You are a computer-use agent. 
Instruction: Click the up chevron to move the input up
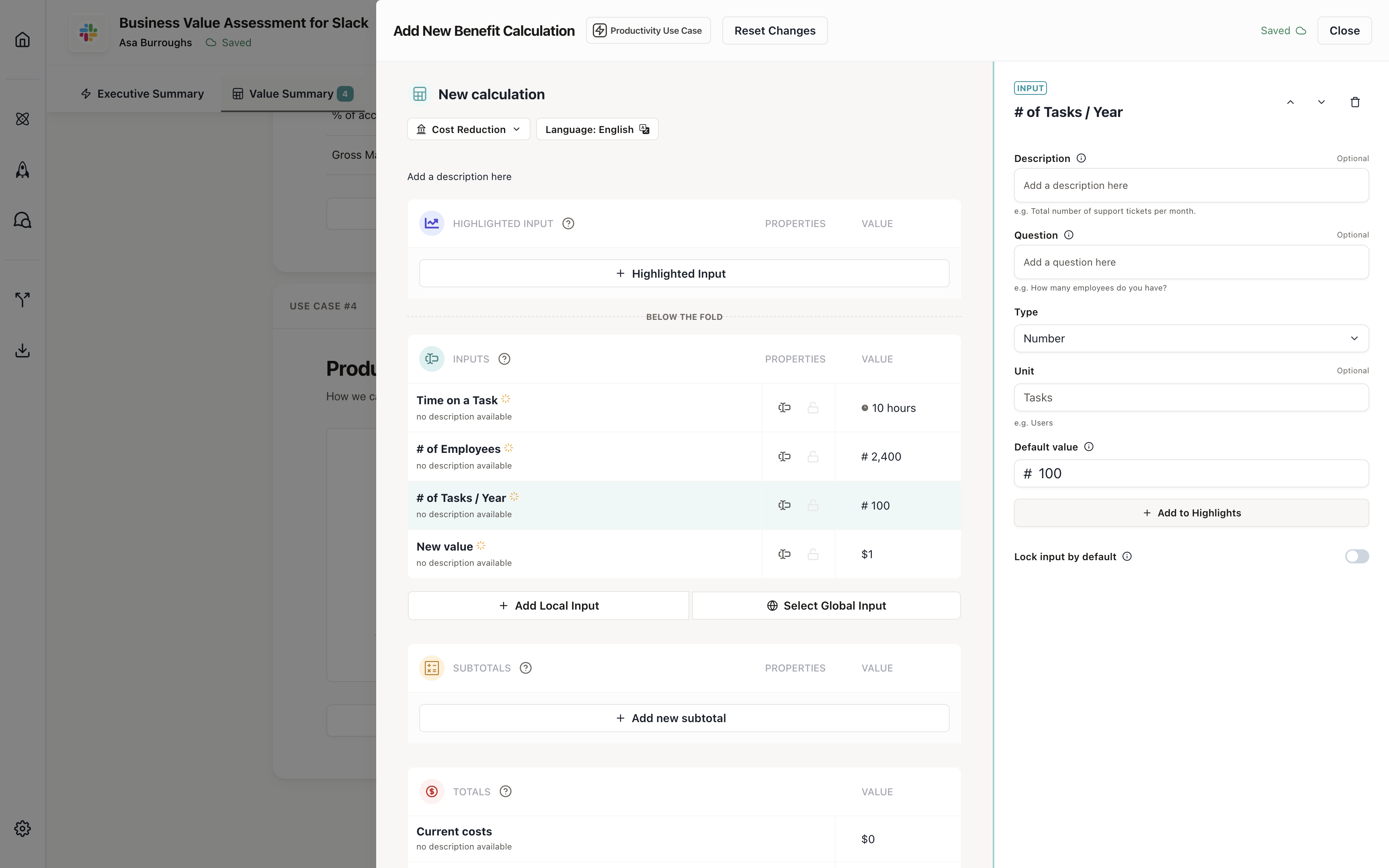click(x=1290, y=102)
